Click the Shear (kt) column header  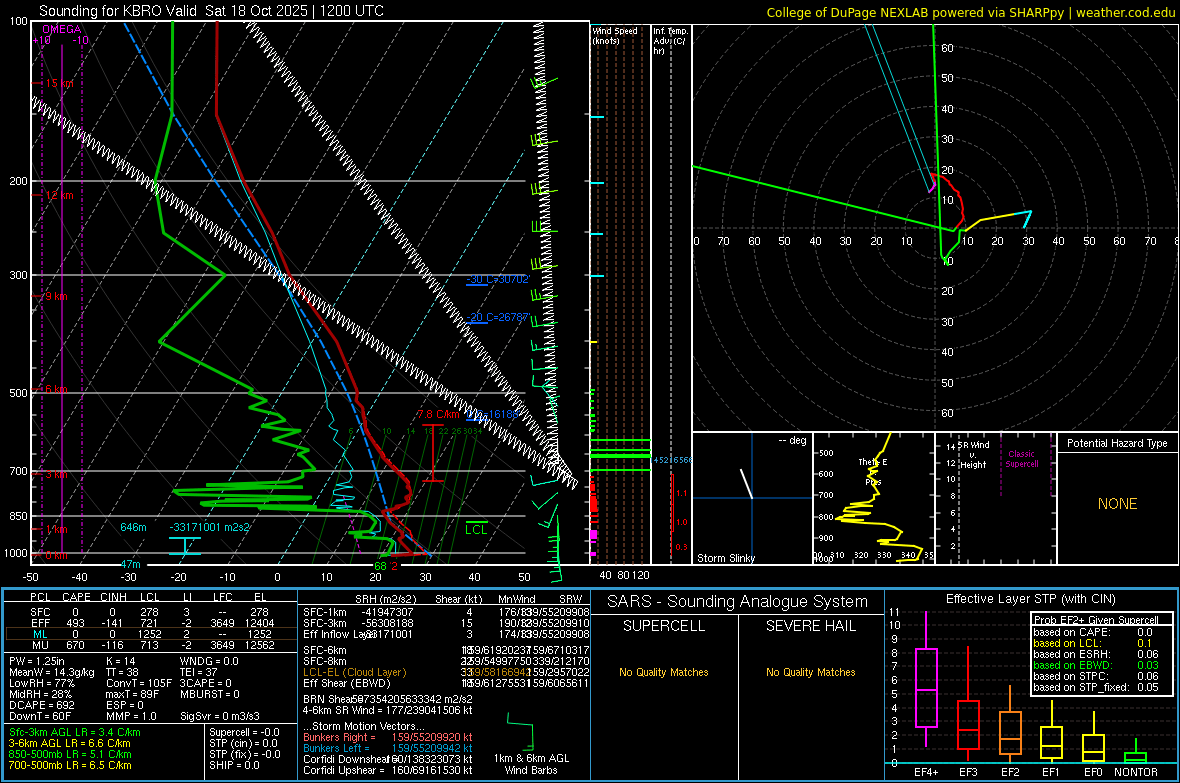(458, 599)
